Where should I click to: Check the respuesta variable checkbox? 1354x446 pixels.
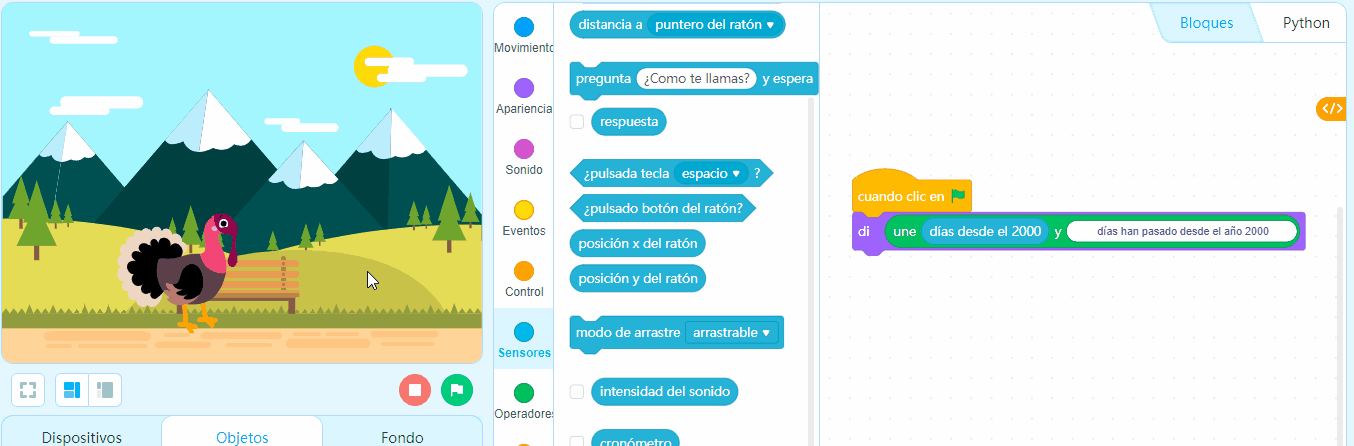click(x=577, y=122)
